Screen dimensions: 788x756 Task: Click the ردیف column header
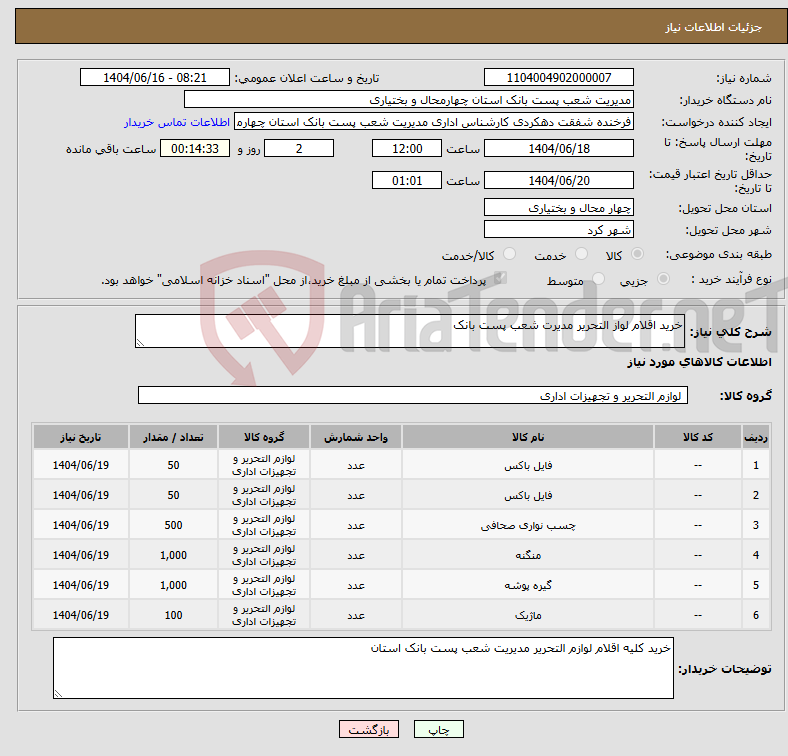[755, 437]
